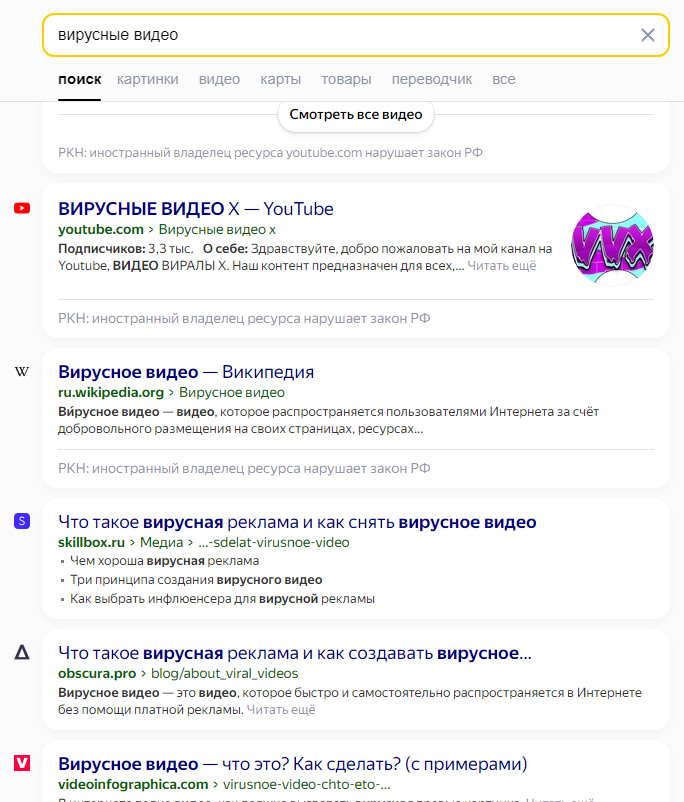Open the 'blog/about_viral_videos' breadcrumb
The image size is (684, 802).
click(x=224, y=674)
